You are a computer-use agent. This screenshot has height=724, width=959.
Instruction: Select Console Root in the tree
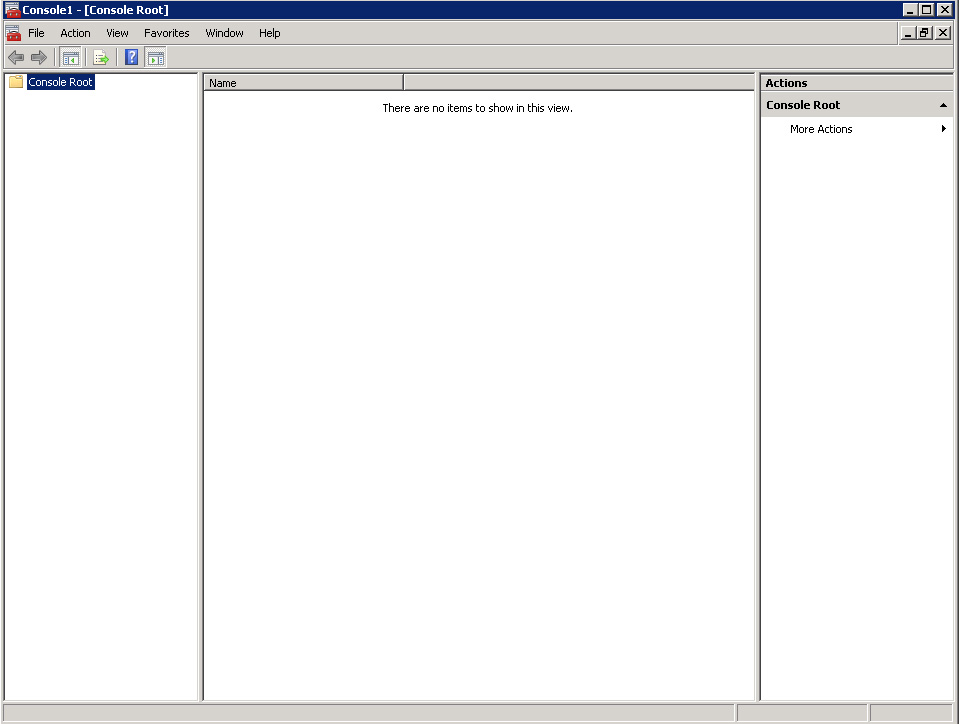coord(61,82)
